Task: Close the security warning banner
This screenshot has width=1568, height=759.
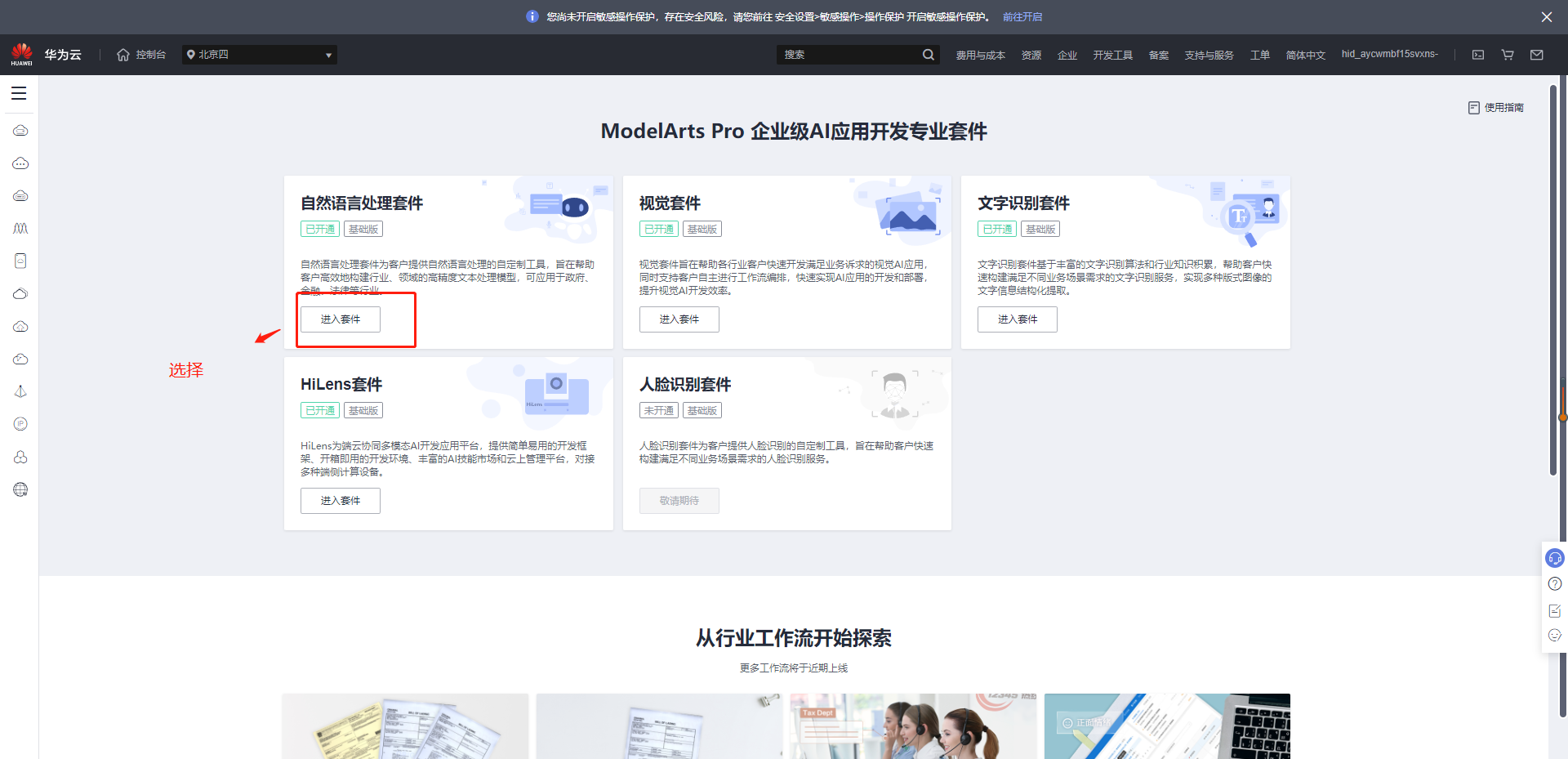Action: (x=1547, y=16)
